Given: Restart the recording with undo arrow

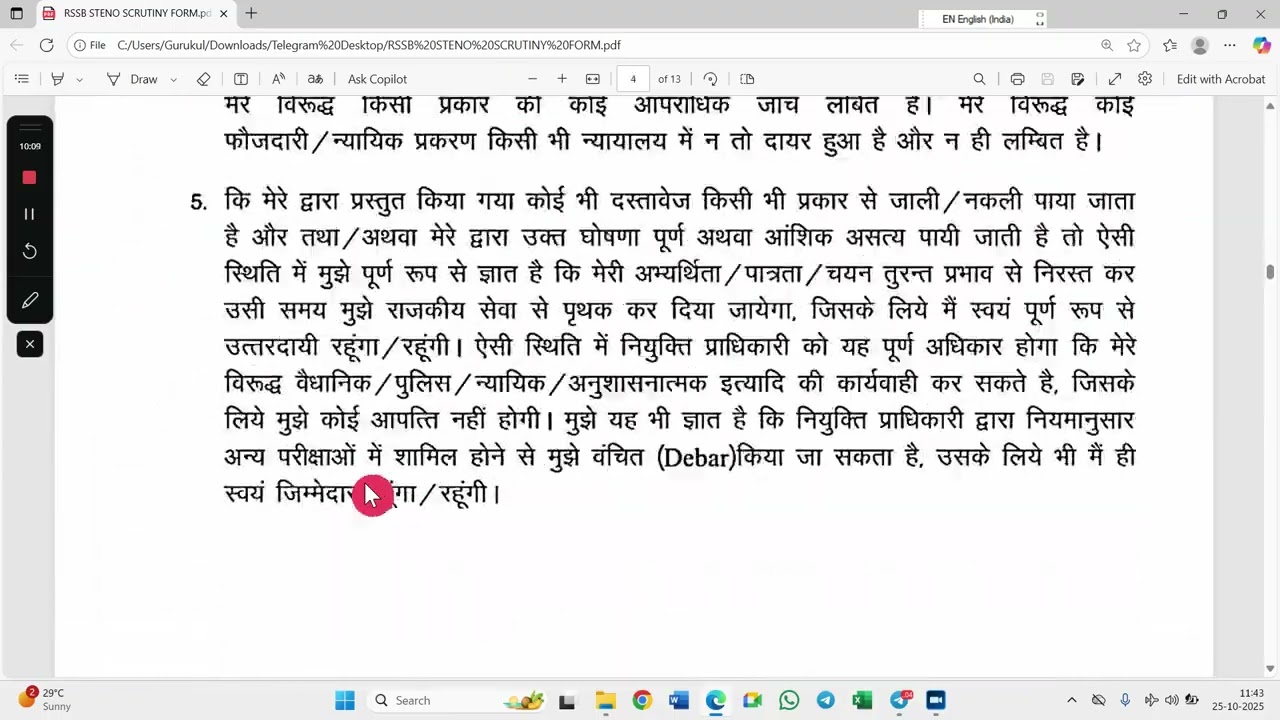Looking at the screenshot, I should click(x=29, y=251).
